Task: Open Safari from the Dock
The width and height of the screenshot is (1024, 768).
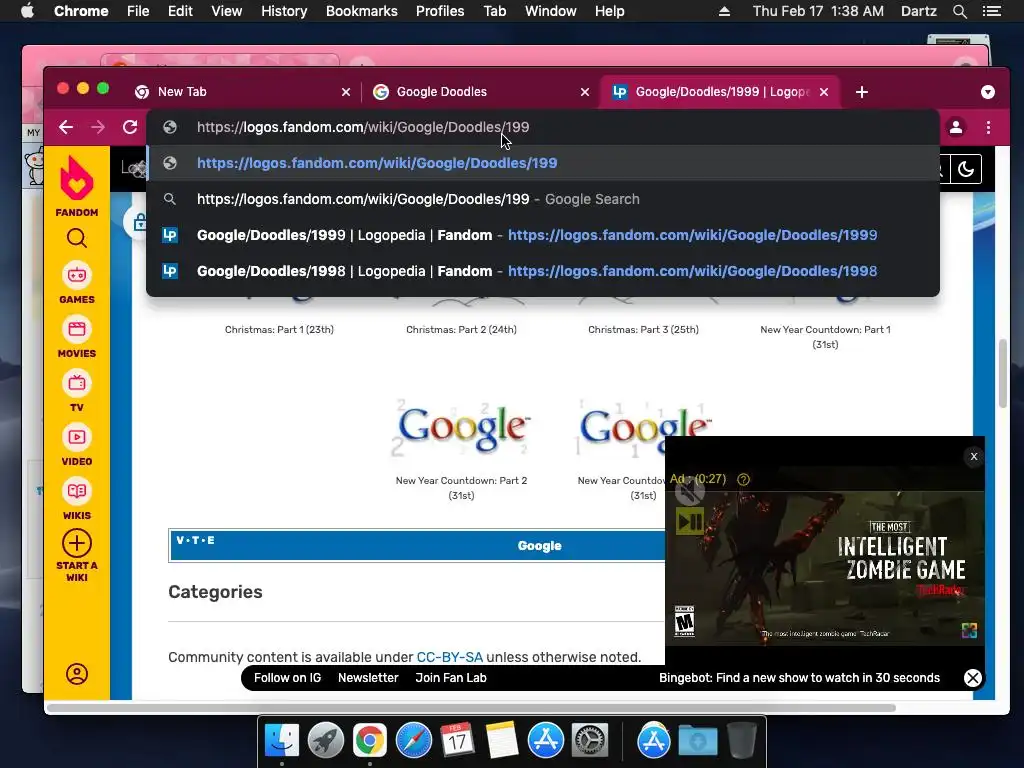Action: [x=414, y=741]
